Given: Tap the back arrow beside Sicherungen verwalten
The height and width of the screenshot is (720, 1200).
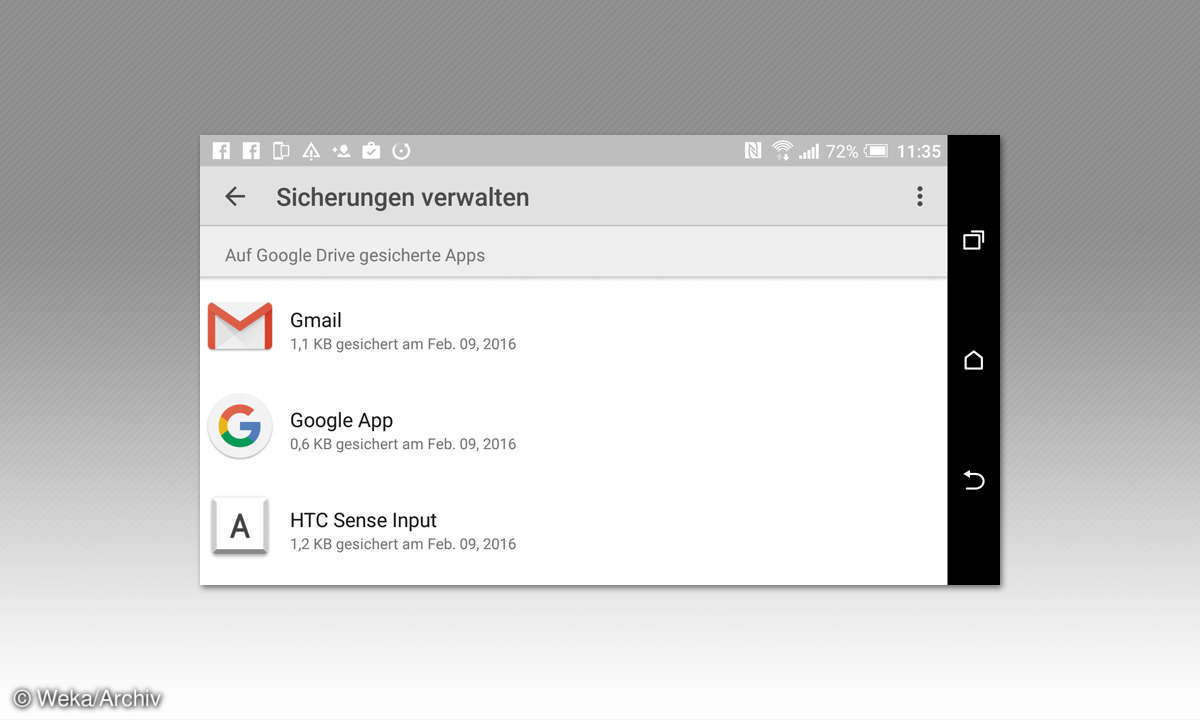Looking at the screenshot, I should [x=235, y=197].
